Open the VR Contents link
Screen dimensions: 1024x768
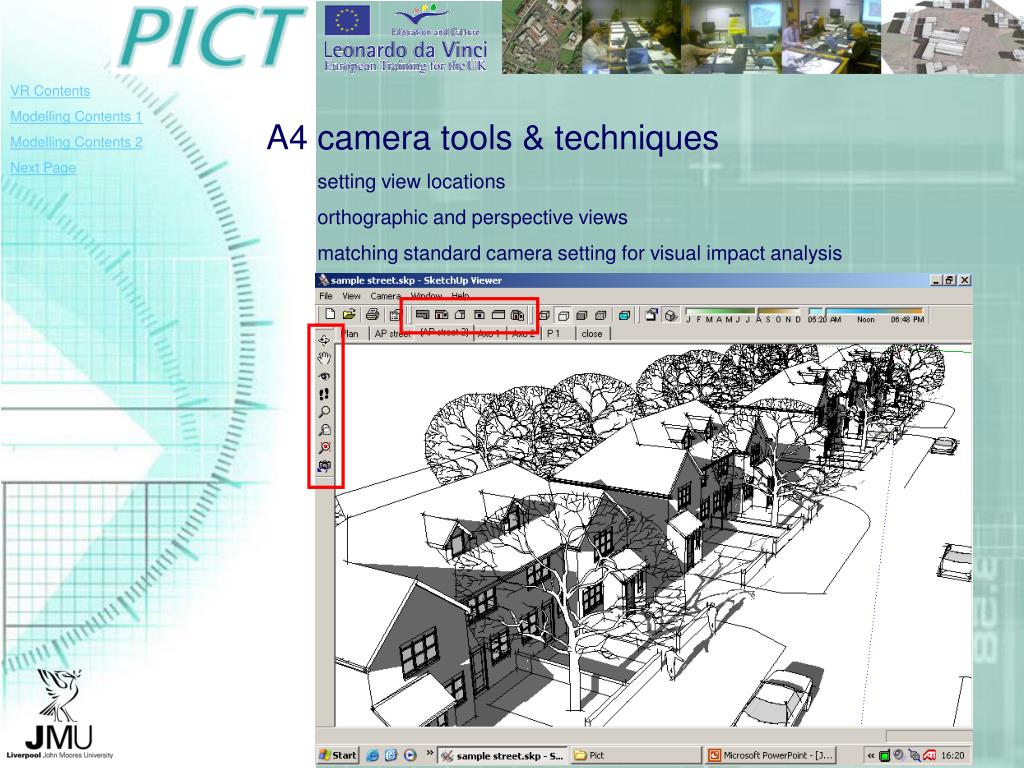tap(50, 91)
